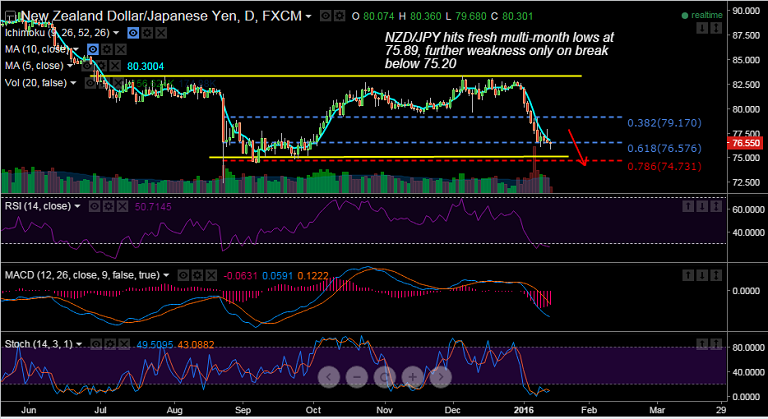Remove MA (10, close) indicator

(120, 49)
